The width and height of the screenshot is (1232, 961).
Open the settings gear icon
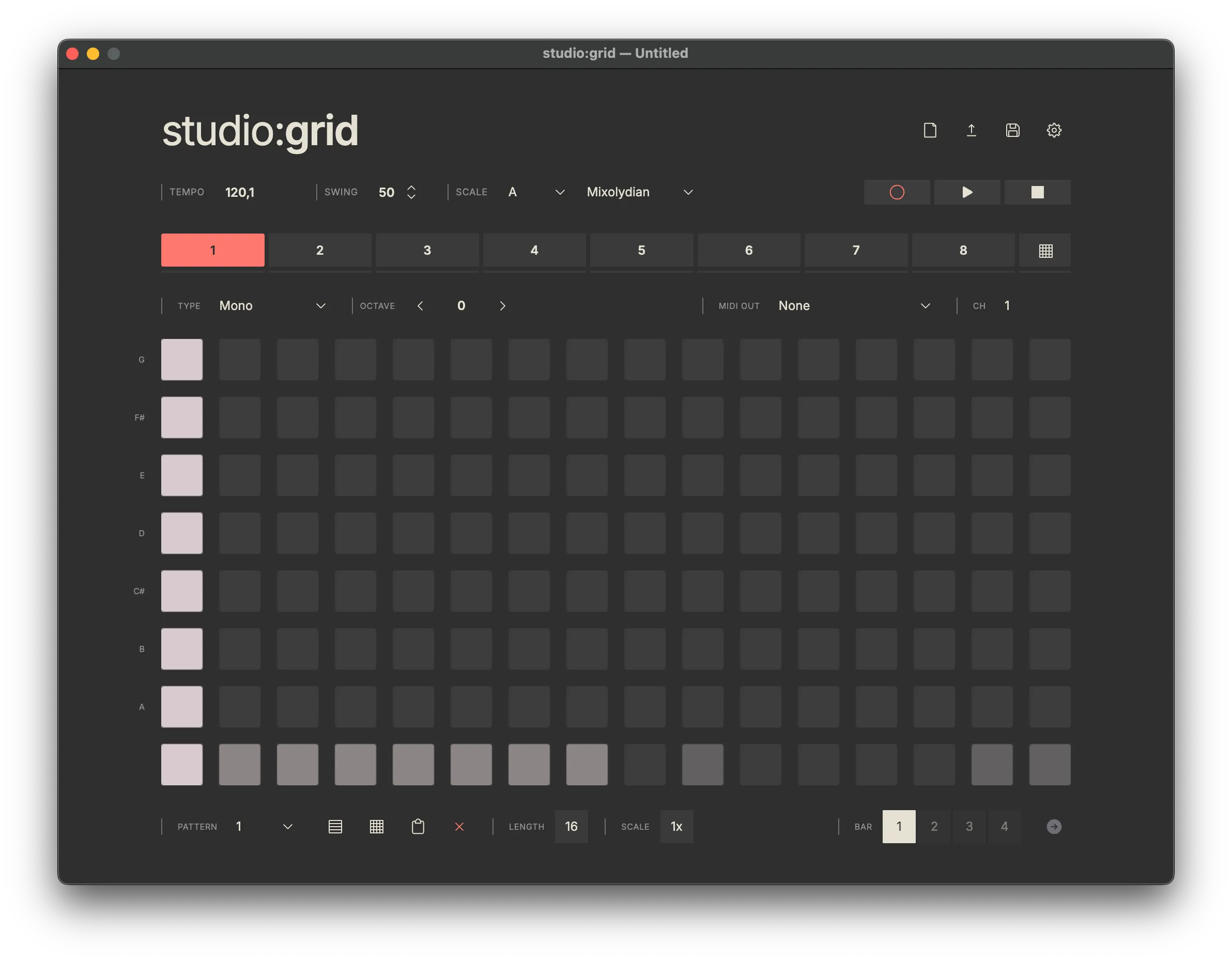1054,130
